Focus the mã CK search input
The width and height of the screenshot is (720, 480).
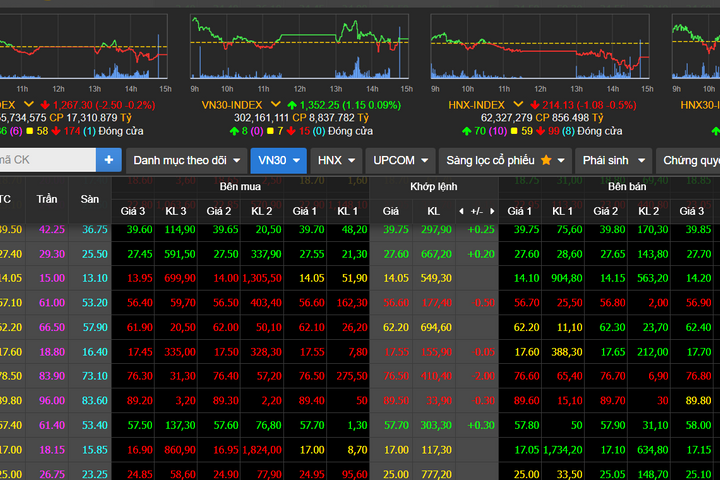[x=48, y=160]
